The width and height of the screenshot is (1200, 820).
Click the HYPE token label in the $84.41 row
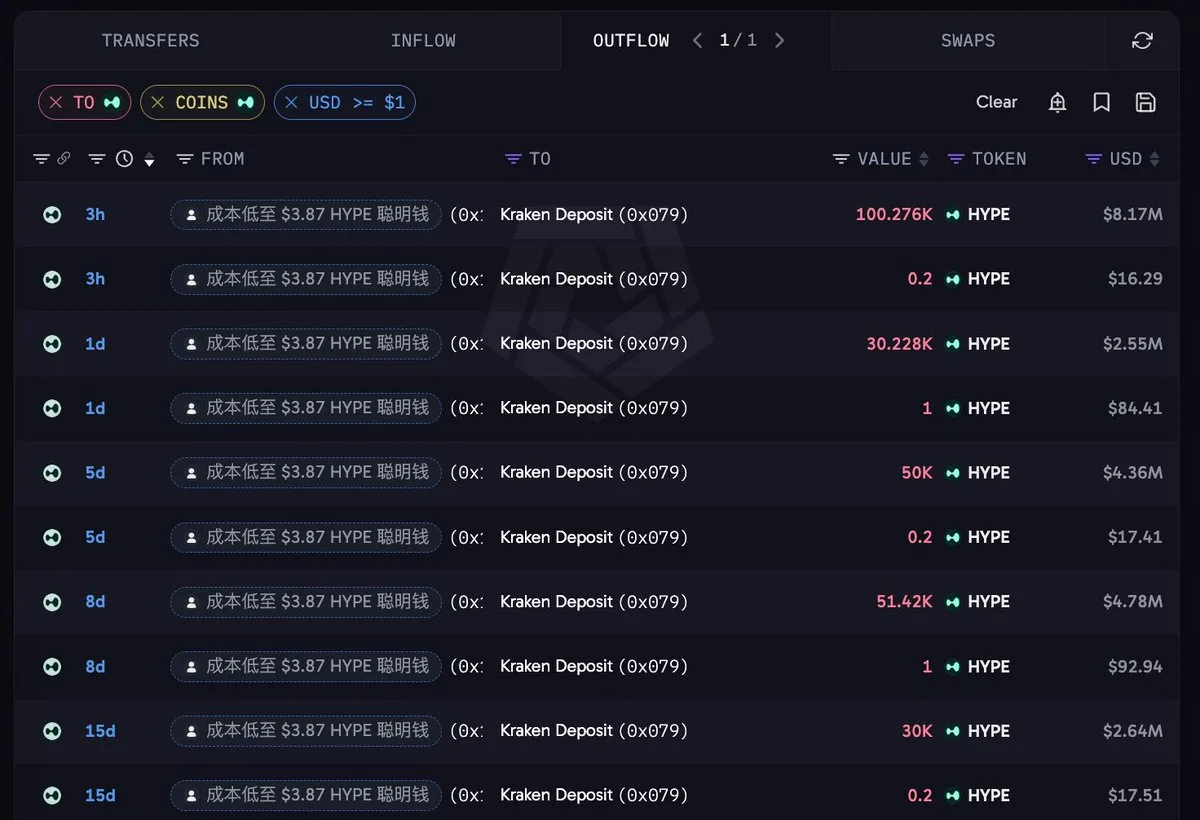989,408
